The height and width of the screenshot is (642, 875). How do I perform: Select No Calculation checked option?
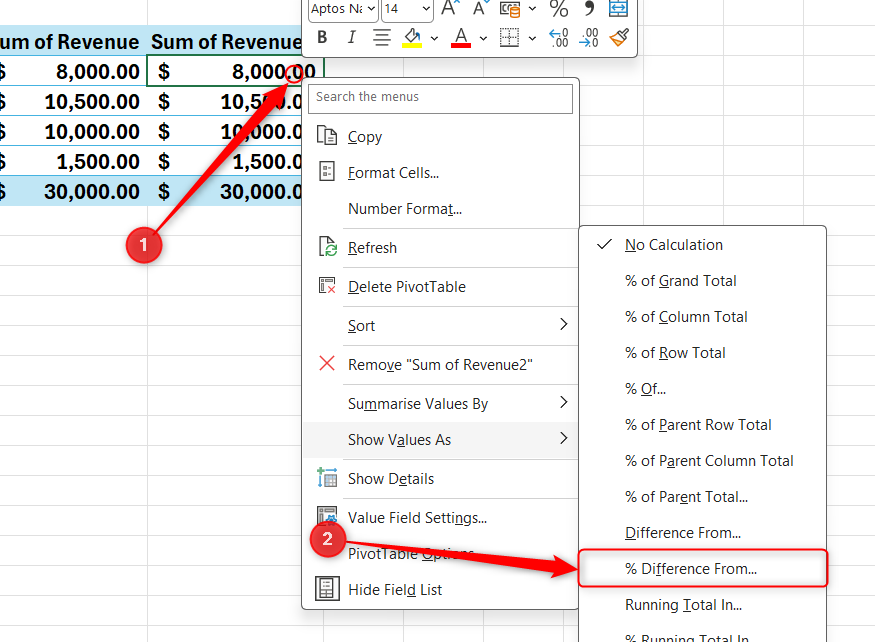703,245
